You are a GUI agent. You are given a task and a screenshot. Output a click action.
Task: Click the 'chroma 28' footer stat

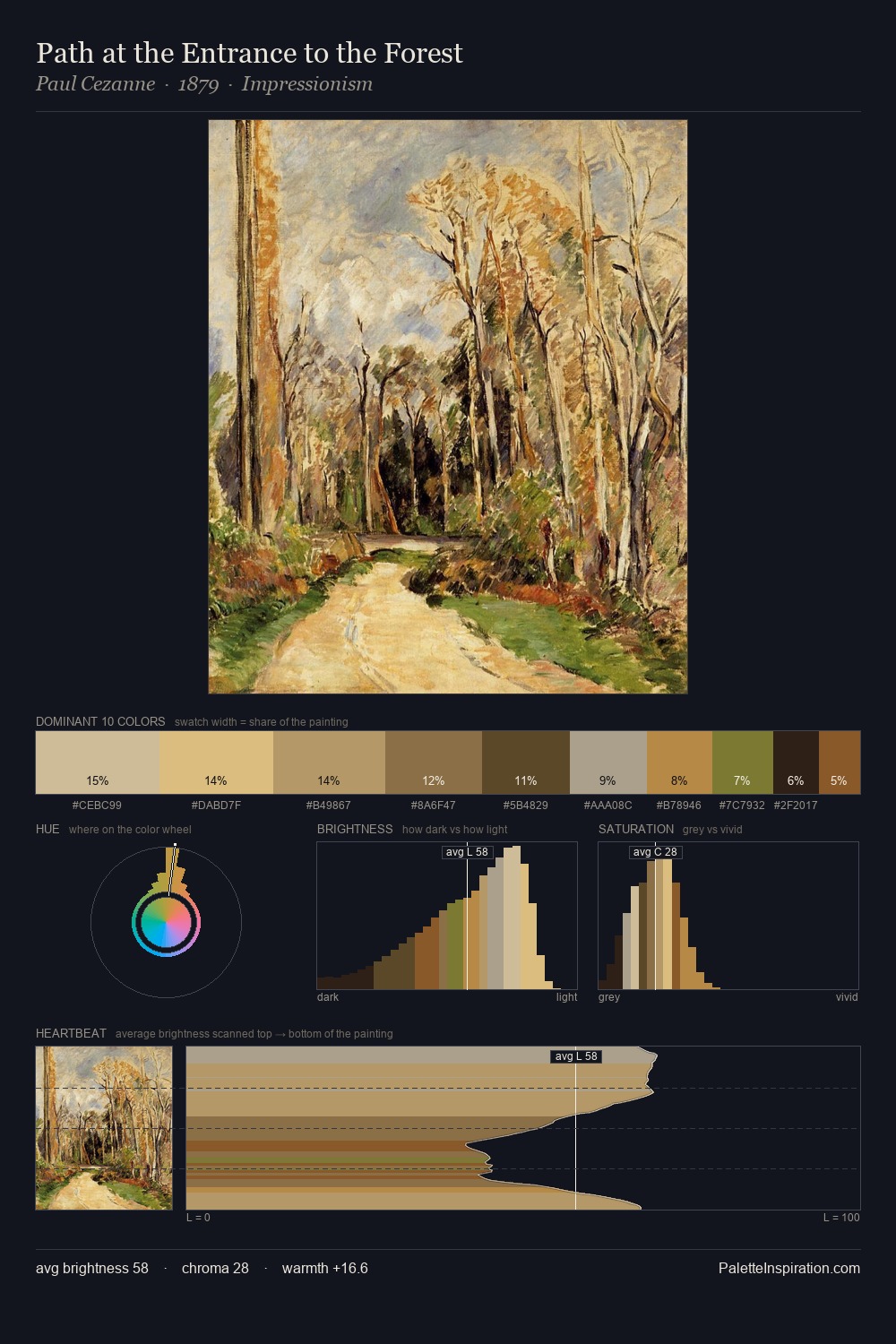tap(215, 1268)
